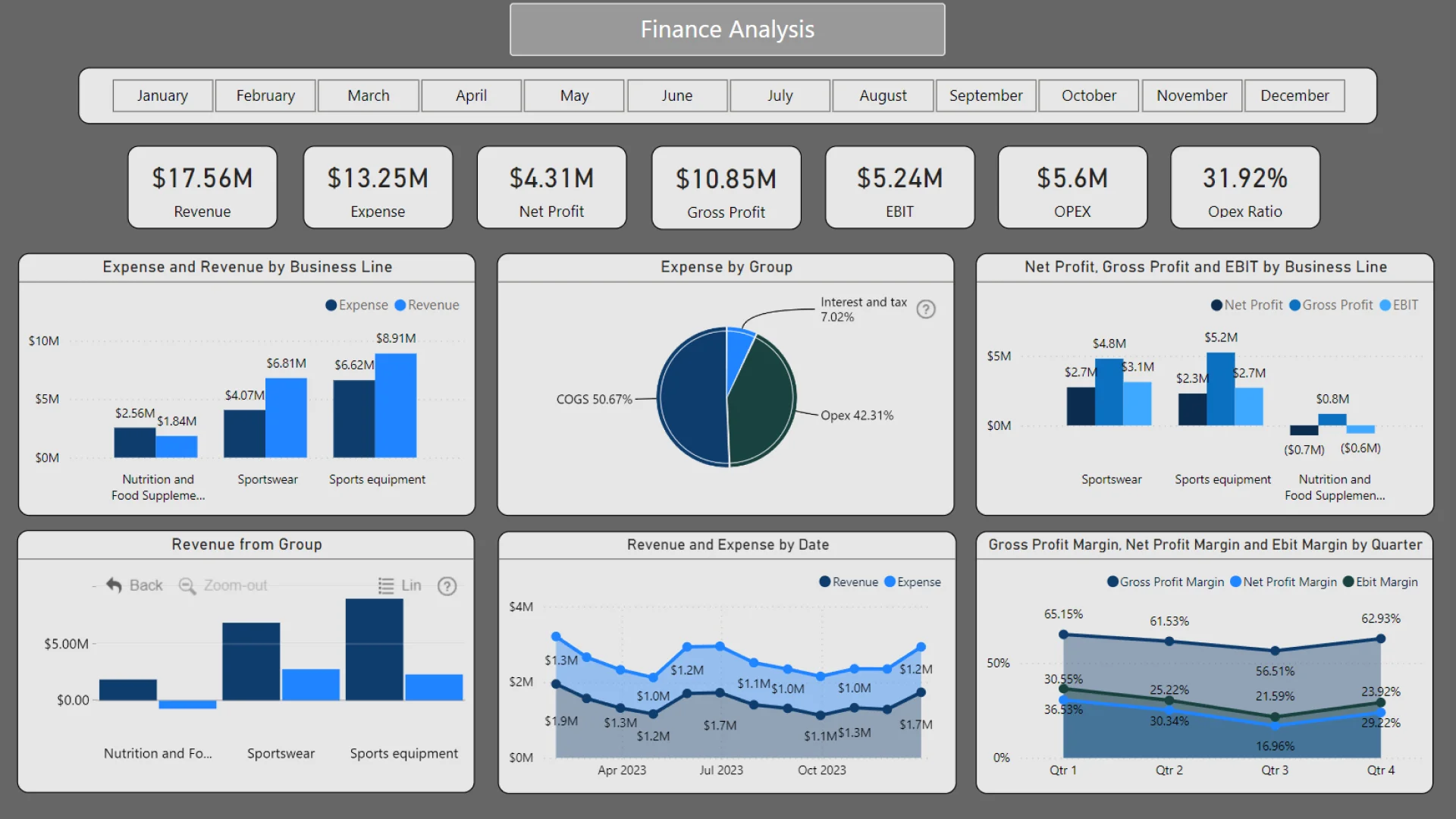Click the Gross Profit Margin legend dot

point(1112,582)
